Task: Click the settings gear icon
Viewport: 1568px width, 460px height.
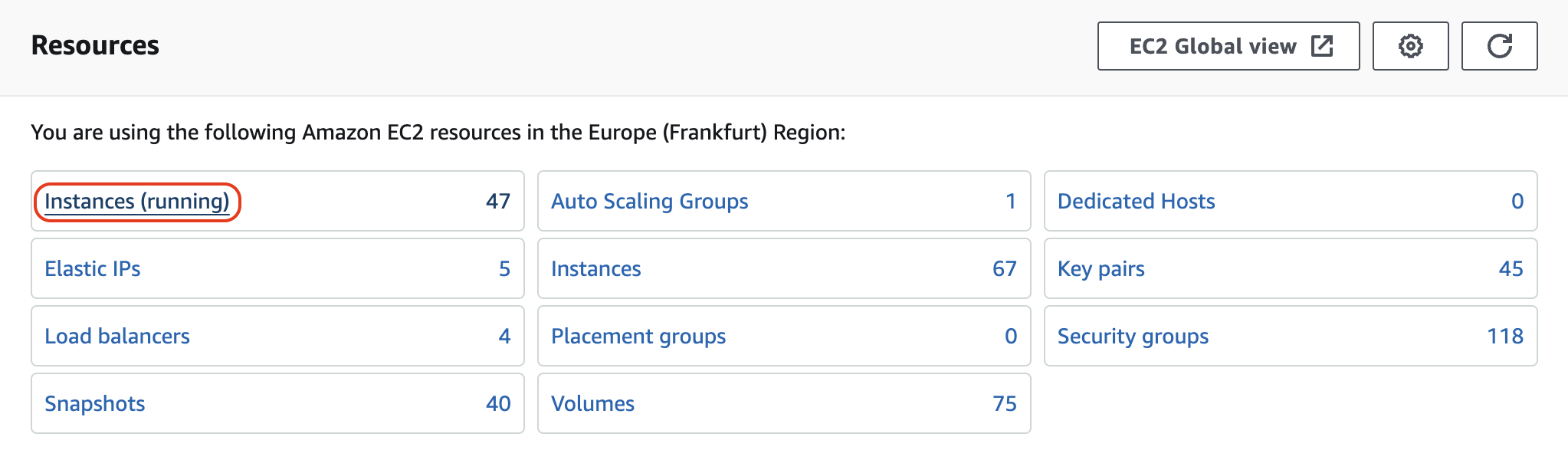Action: point(1410,46)
